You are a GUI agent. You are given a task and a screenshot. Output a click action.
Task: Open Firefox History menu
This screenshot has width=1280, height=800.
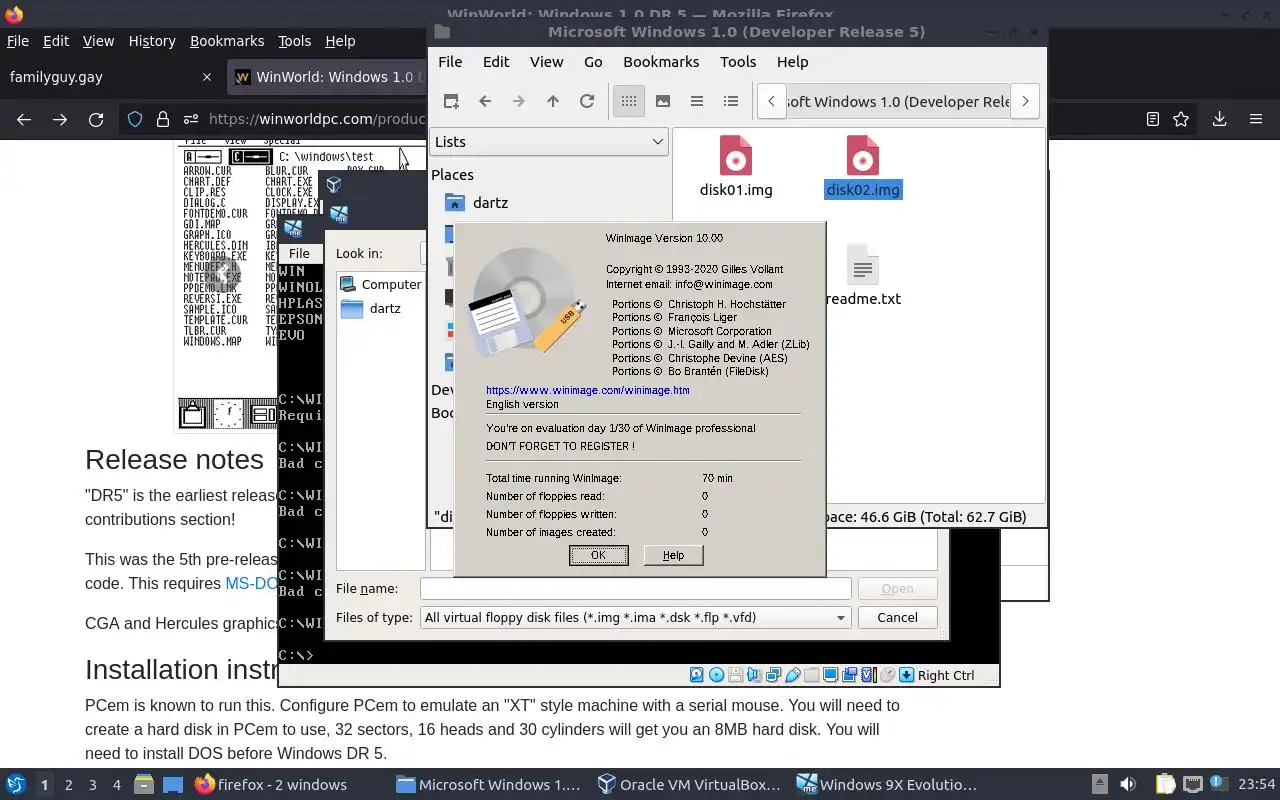click(152, 41)
